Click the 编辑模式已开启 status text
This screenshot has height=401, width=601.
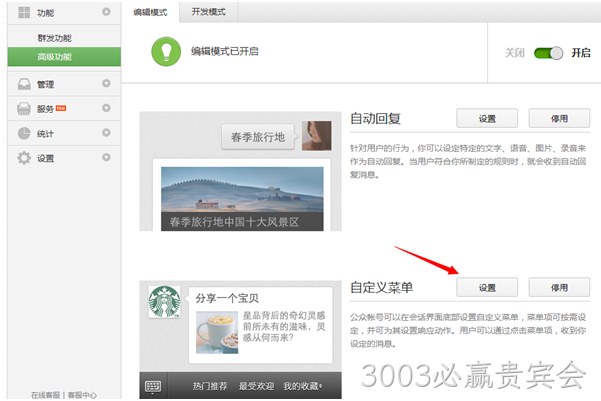tap(225, 51)
